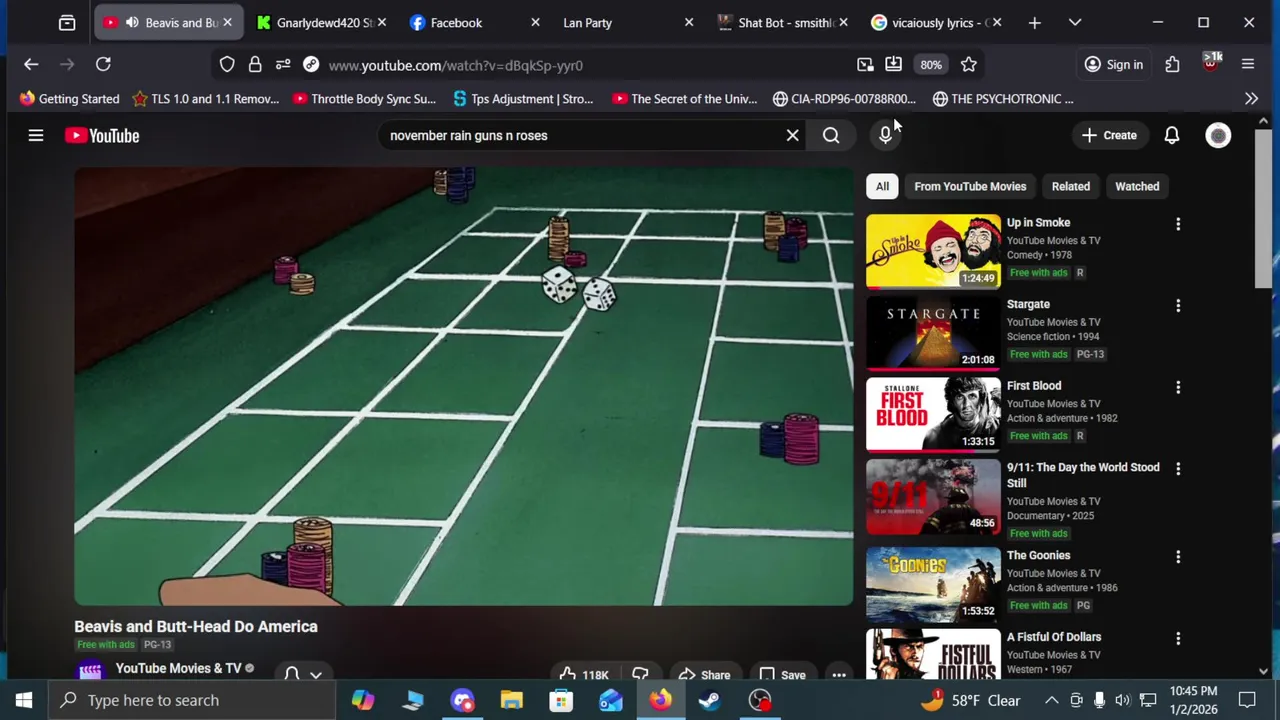Open the Getting Started bookmark
This screenshot has width=1280, height=720.
(x=69, y=99)
